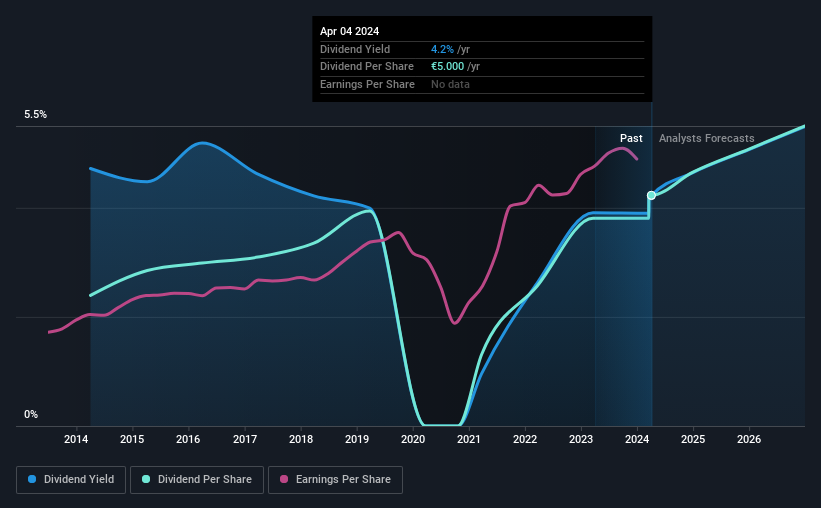Click the 2020 x-axis label
The image size is (821, 508).
[413, 439]
